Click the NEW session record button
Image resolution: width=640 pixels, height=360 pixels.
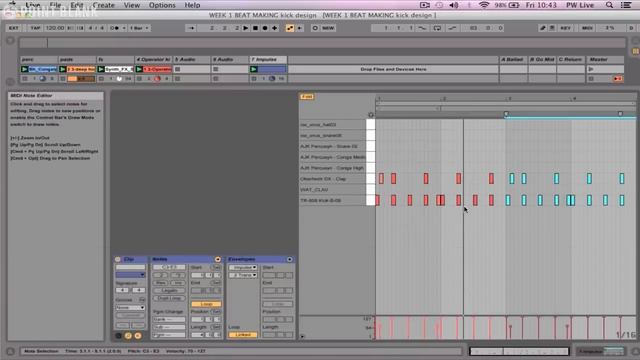329,28
